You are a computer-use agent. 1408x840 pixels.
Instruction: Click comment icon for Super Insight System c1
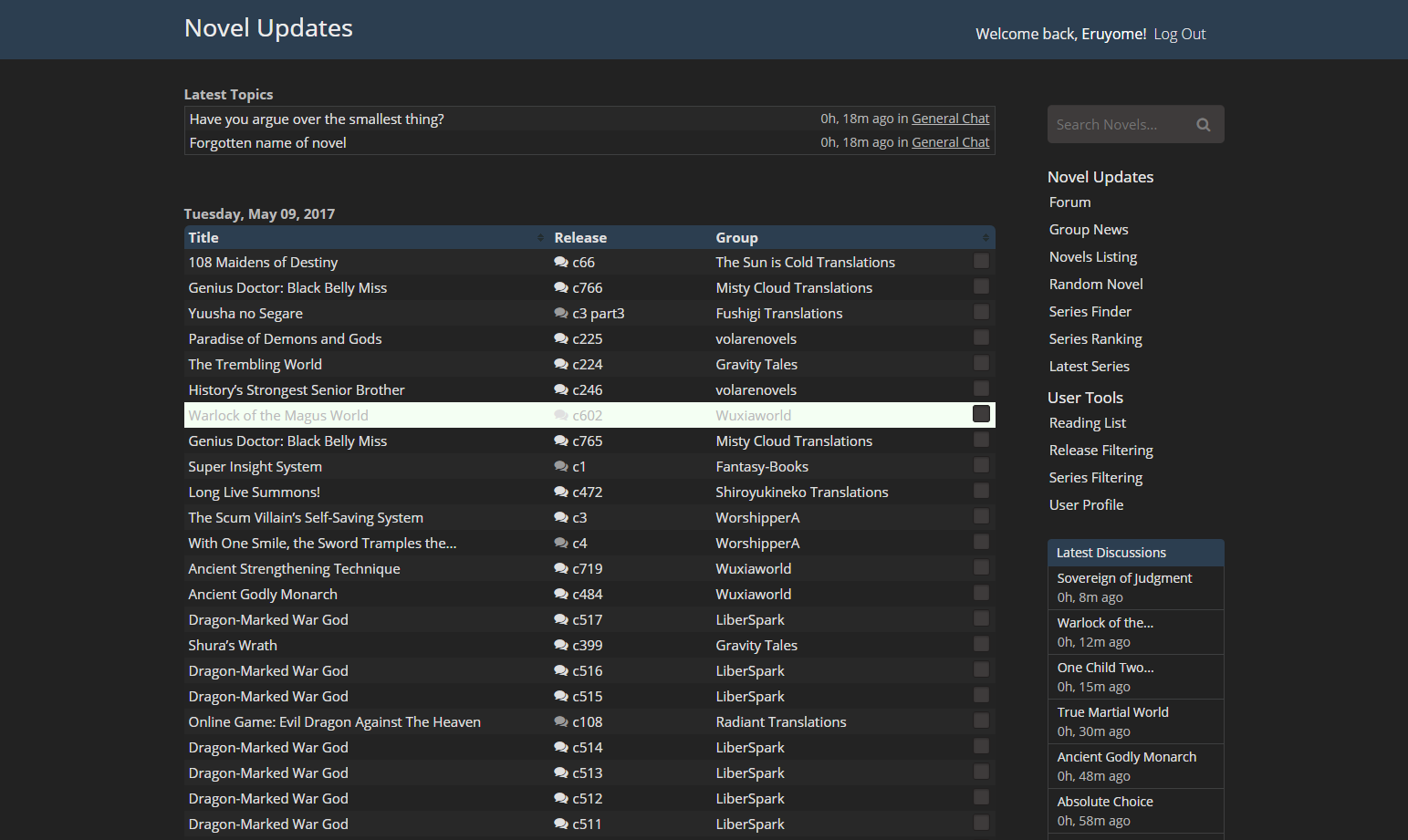pyautogui.click(x=560, y=467)
